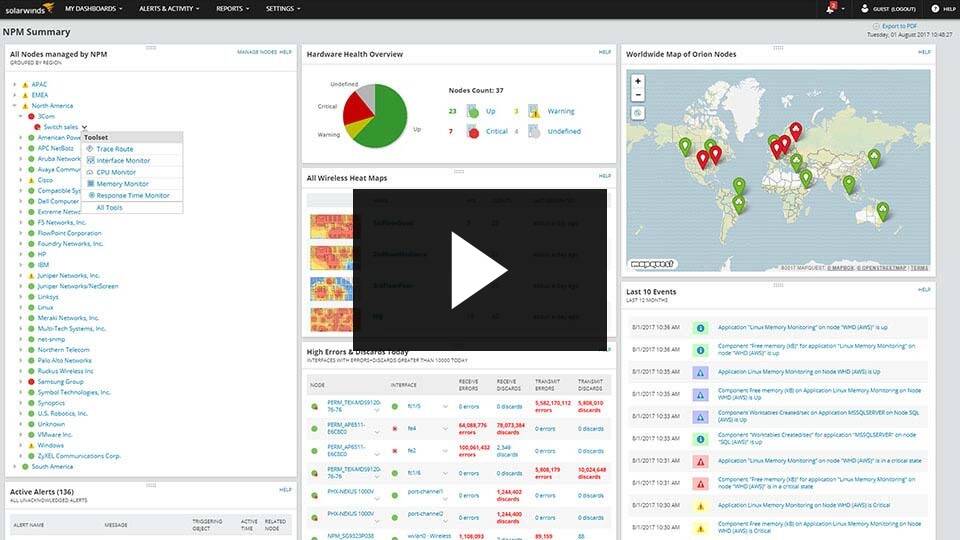Zoom out on the Orion world map
Image resolution: width=960 pixels, height=540 pixels.
637,95
